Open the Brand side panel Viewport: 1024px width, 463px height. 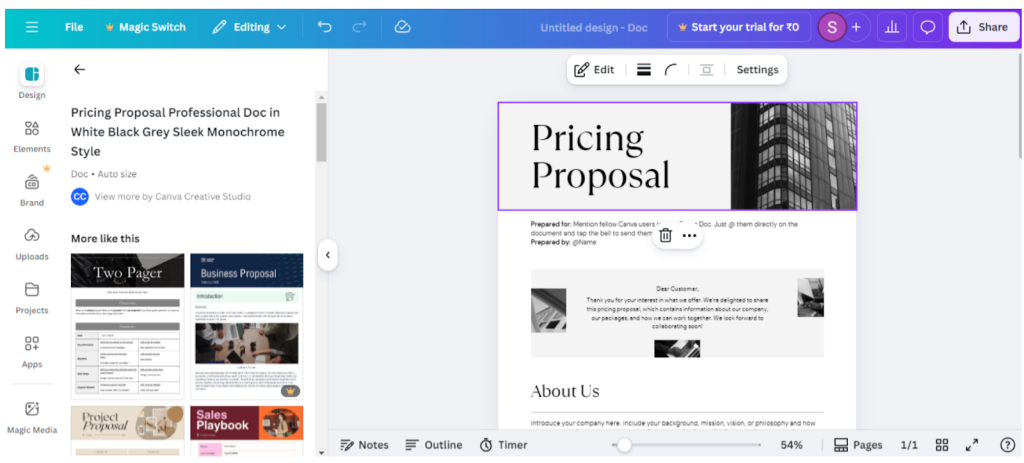[31, 189]
